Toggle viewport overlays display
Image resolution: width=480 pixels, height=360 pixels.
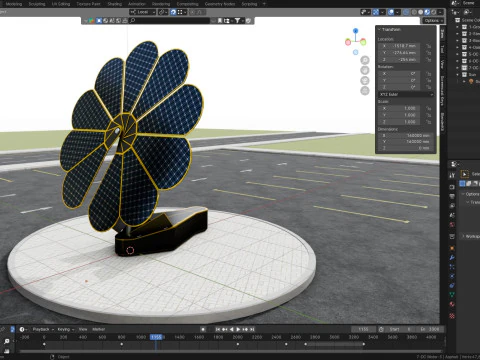tap(391, 12)
